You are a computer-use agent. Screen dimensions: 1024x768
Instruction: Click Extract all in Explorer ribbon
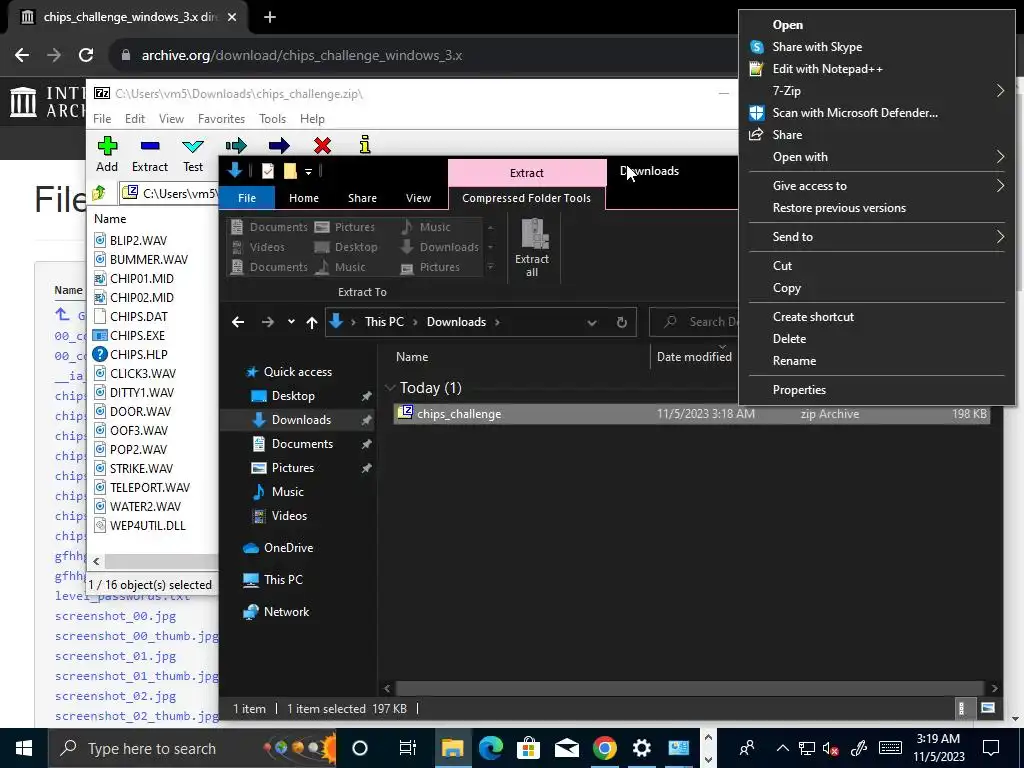[x=532, y=248]
